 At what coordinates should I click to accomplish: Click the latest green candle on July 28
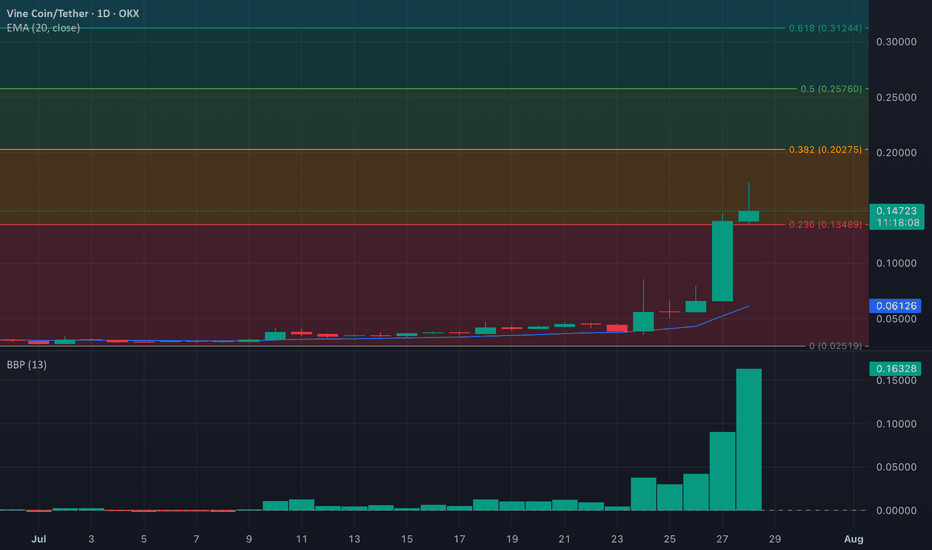[748, 216]
